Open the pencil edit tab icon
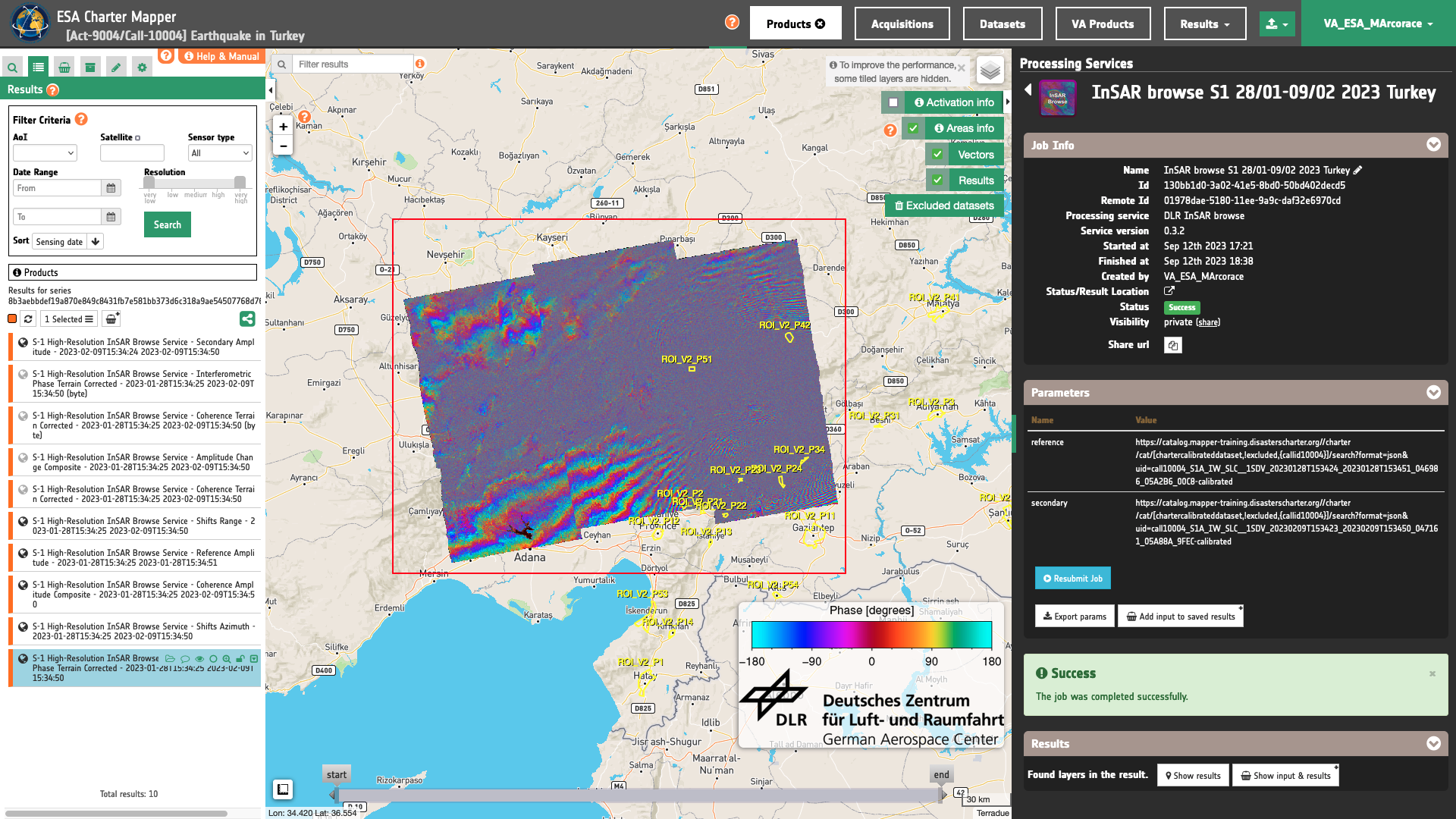 coord(116,67)
